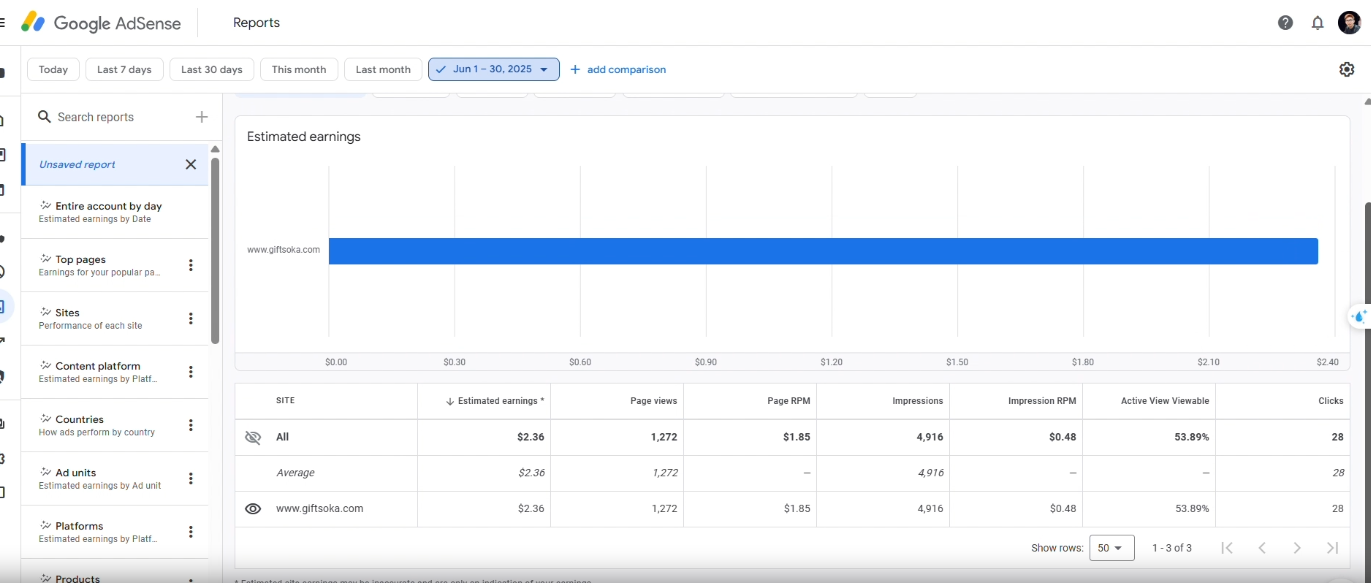Click the add comparison link
Image resolution: width=1371 pixels, height=583 pixels.
pos(626,69)
